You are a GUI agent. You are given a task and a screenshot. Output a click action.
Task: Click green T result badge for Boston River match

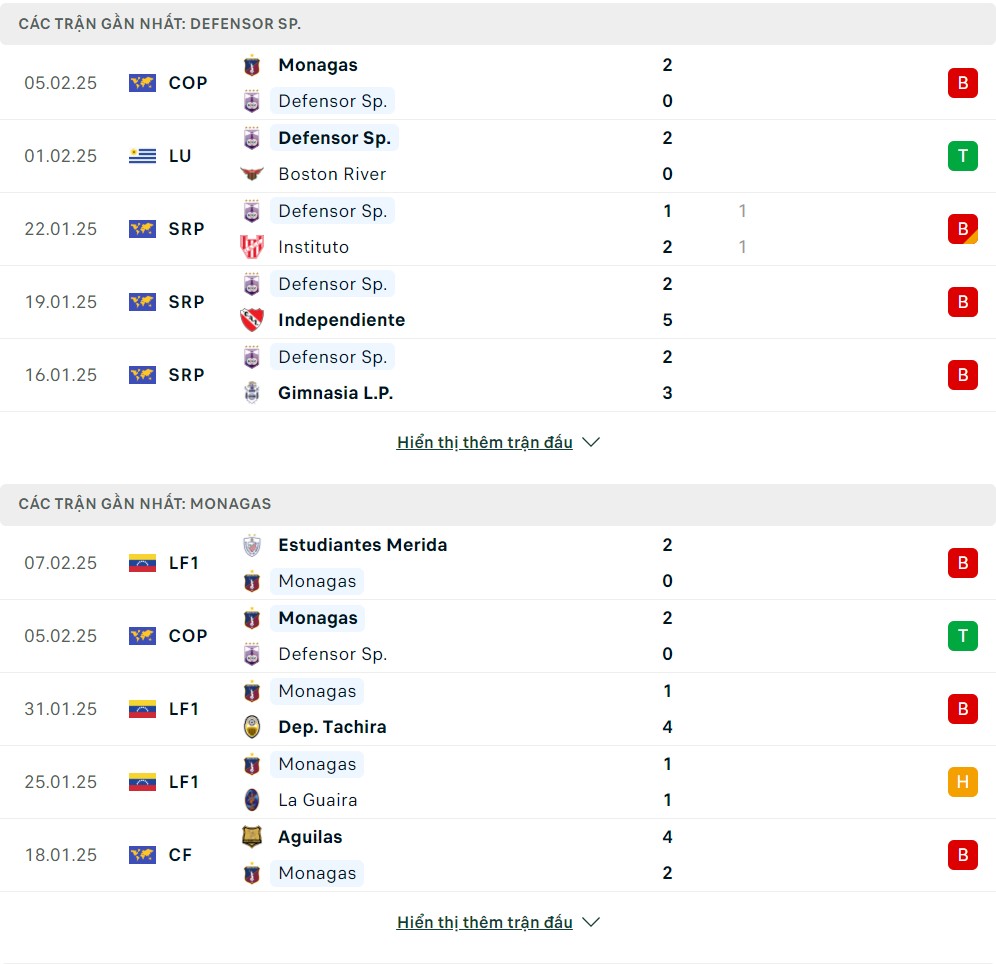pos(962,156)
